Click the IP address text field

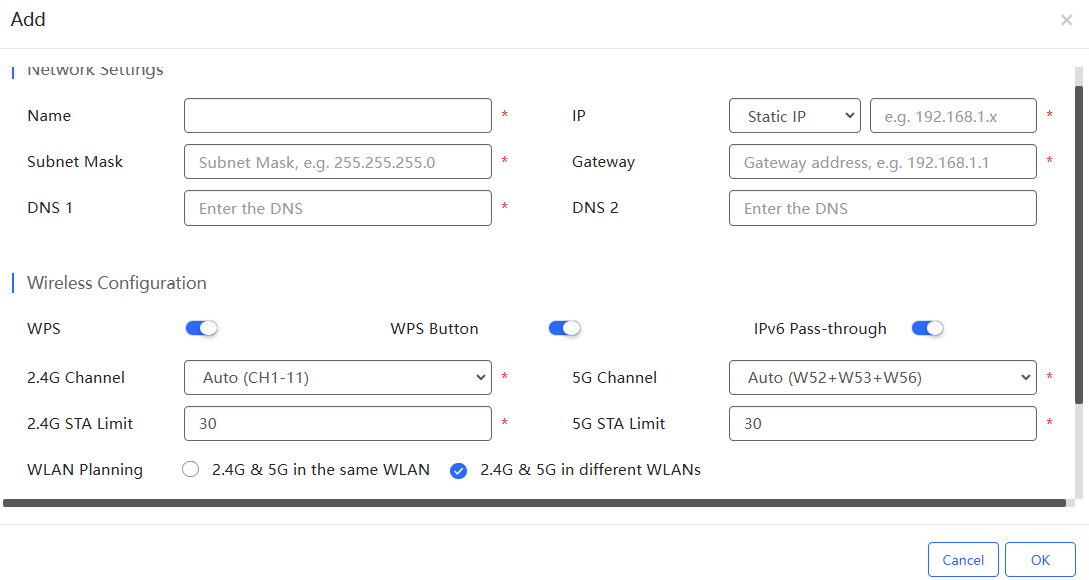[x=954, y=116]
